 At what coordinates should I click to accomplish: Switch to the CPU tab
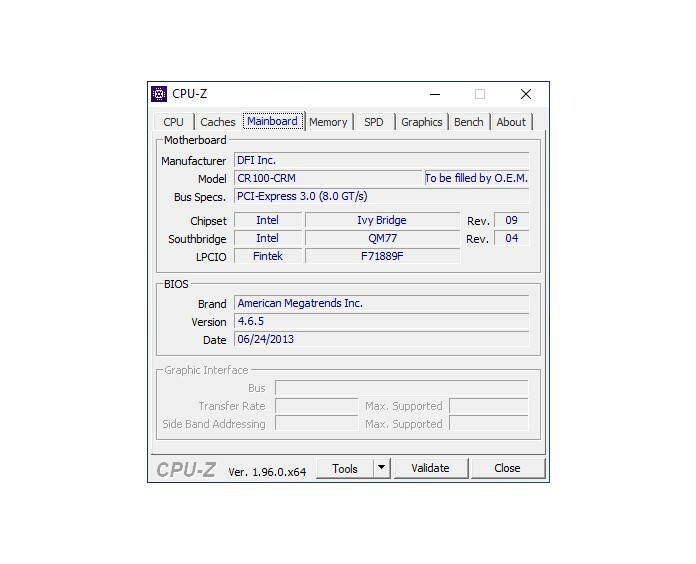tap(174, 122)
